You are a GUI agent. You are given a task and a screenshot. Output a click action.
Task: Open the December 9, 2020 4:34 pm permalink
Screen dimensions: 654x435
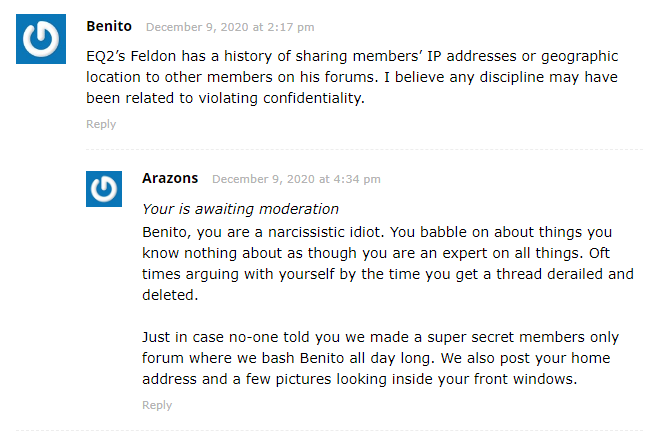coord(296,179)
